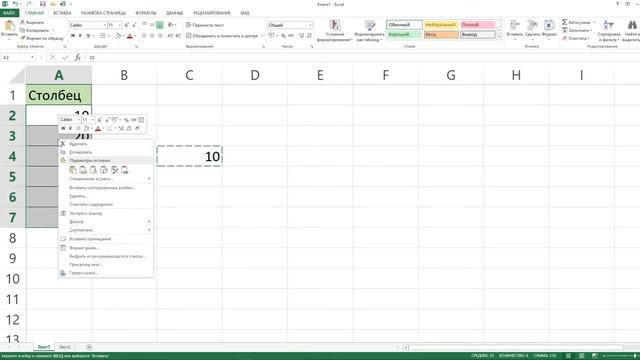
Task: Select the Плохой cell style
Action: click(x=478, y=25)
